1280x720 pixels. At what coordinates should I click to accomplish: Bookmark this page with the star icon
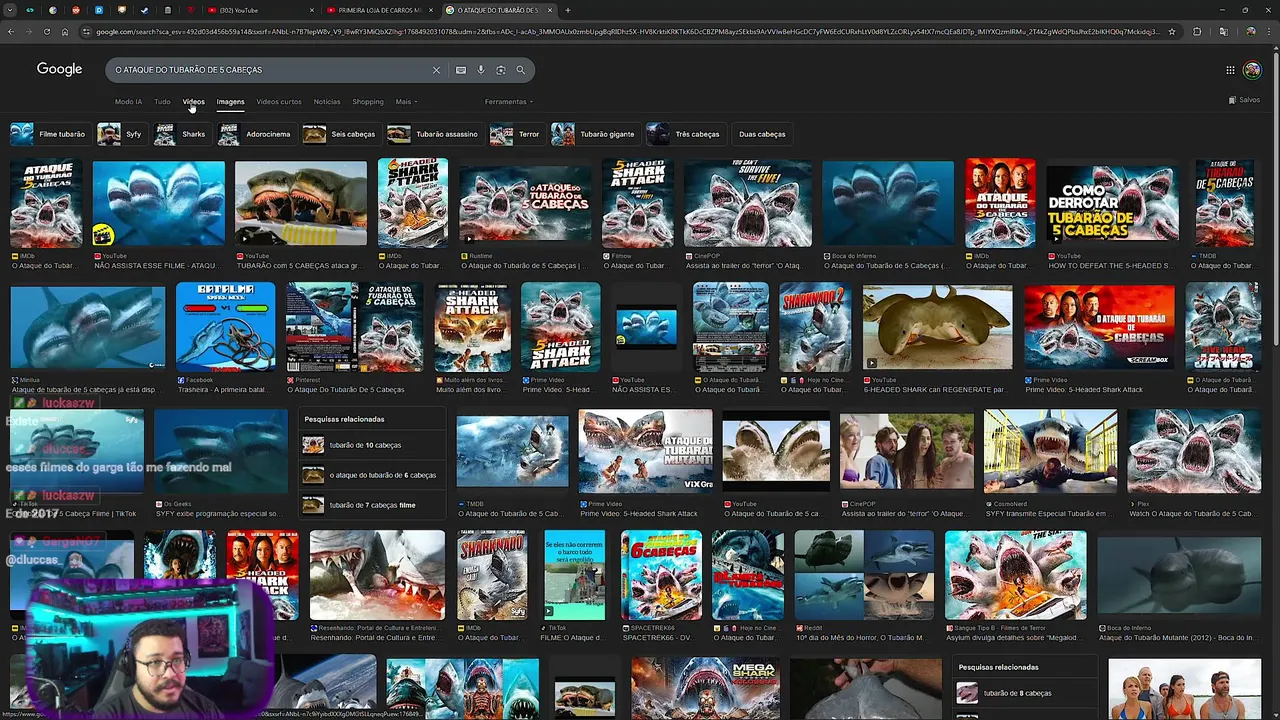[1171, 32]
